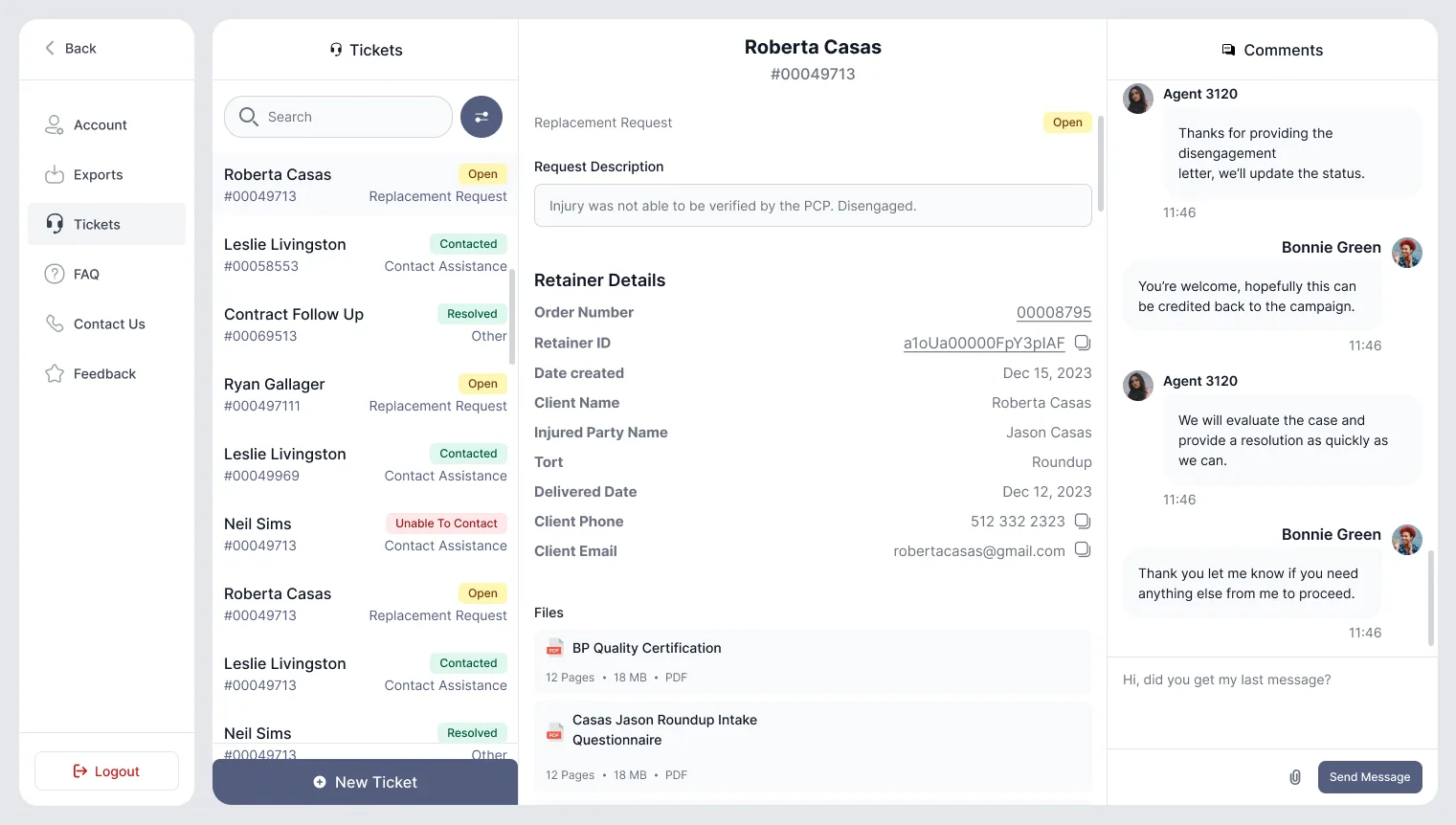
Task: Select Tickets in the sidebar
Action: tap(106, 224)
